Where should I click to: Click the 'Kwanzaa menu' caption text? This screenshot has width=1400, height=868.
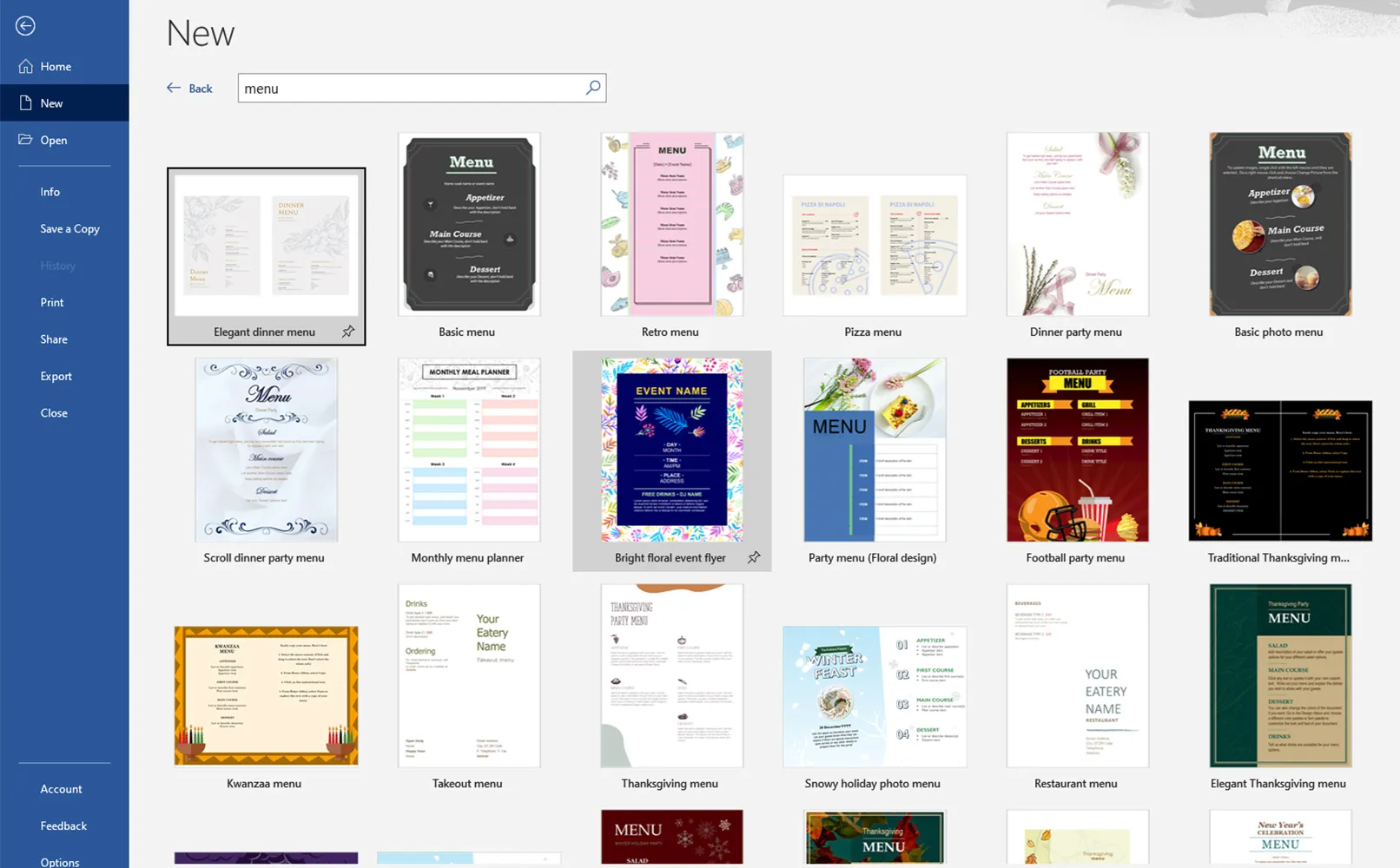(264, 783)
